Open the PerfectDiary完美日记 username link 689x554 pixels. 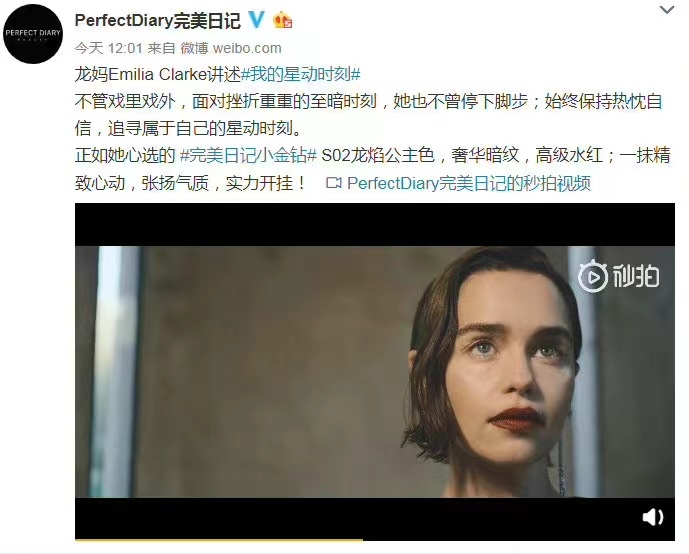pyautogui.click(x=158, y=21)
